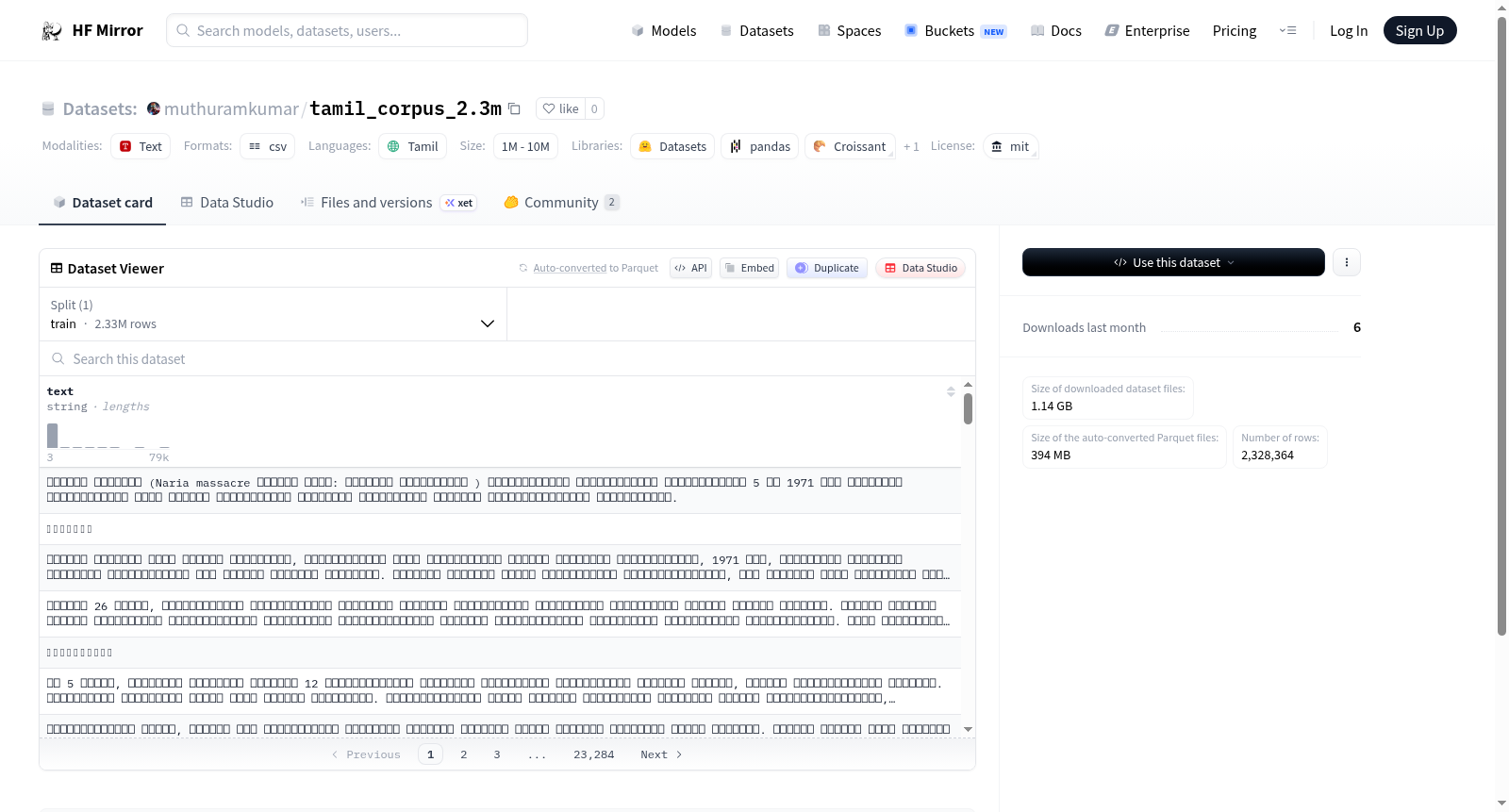
Task: Click the lengths histogram bar
Action: click(53, 435)
